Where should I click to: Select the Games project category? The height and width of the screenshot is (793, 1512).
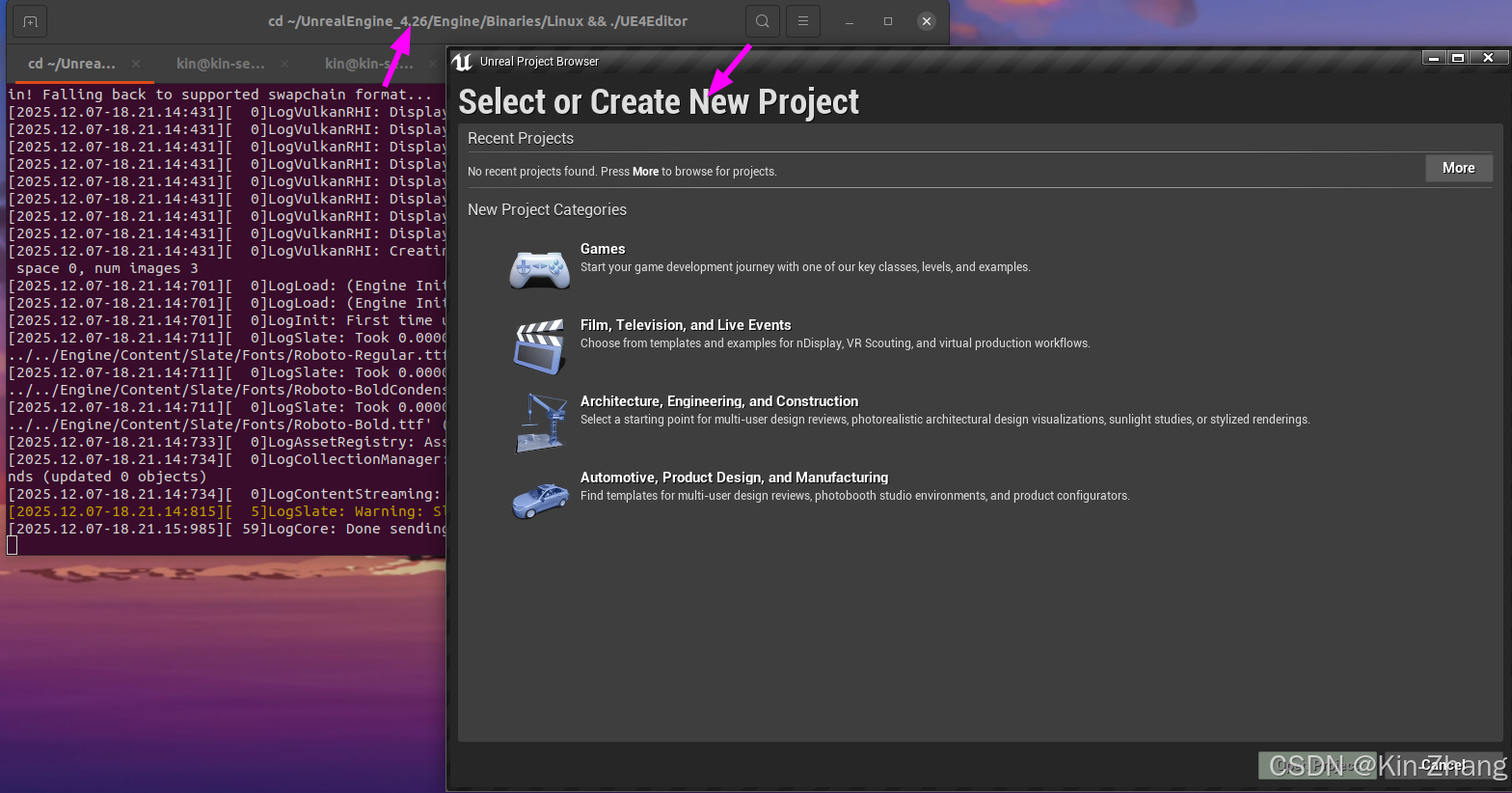tap(603, 249)
